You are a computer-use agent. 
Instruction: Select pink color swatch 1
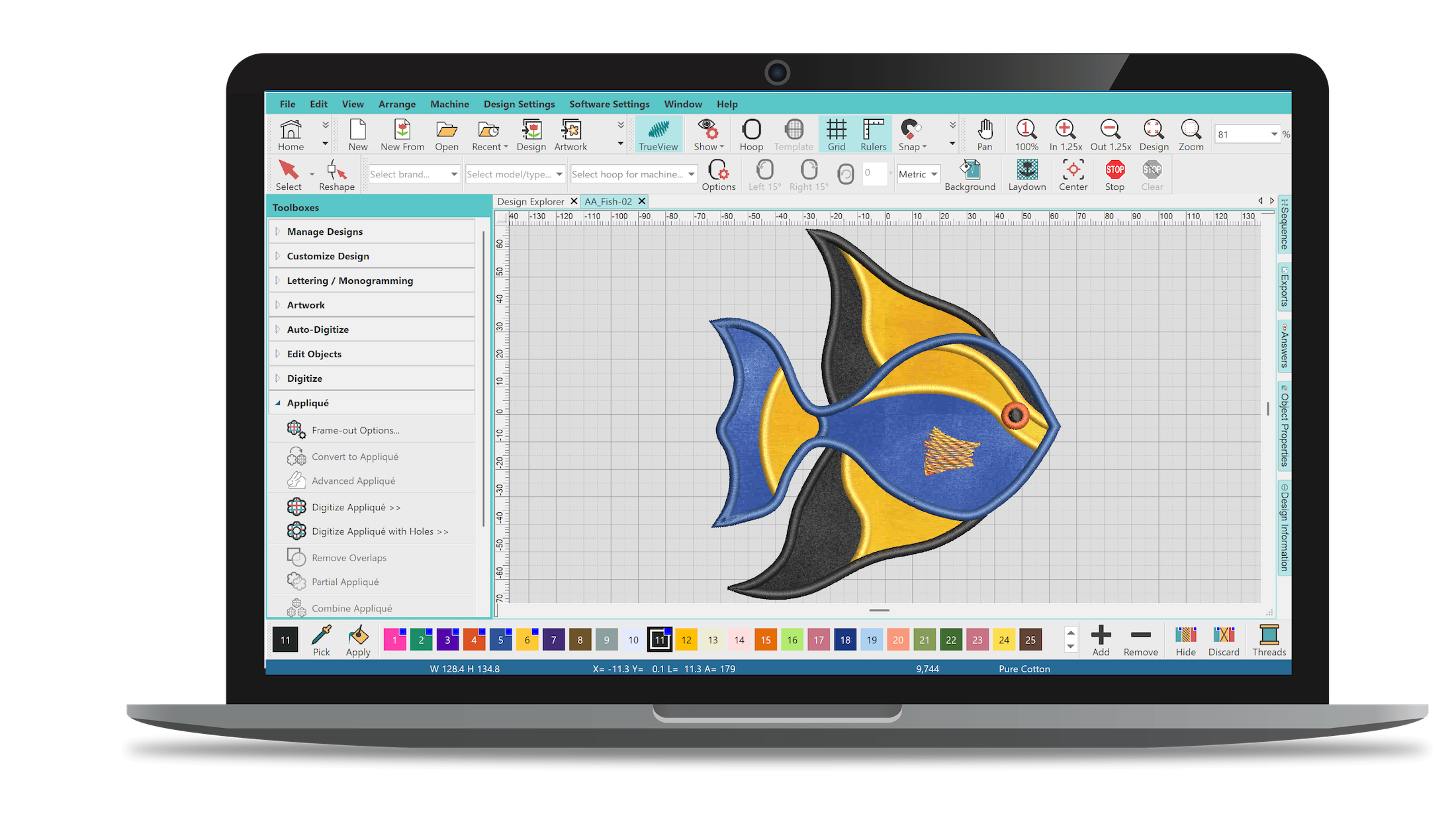coord(394,639)
